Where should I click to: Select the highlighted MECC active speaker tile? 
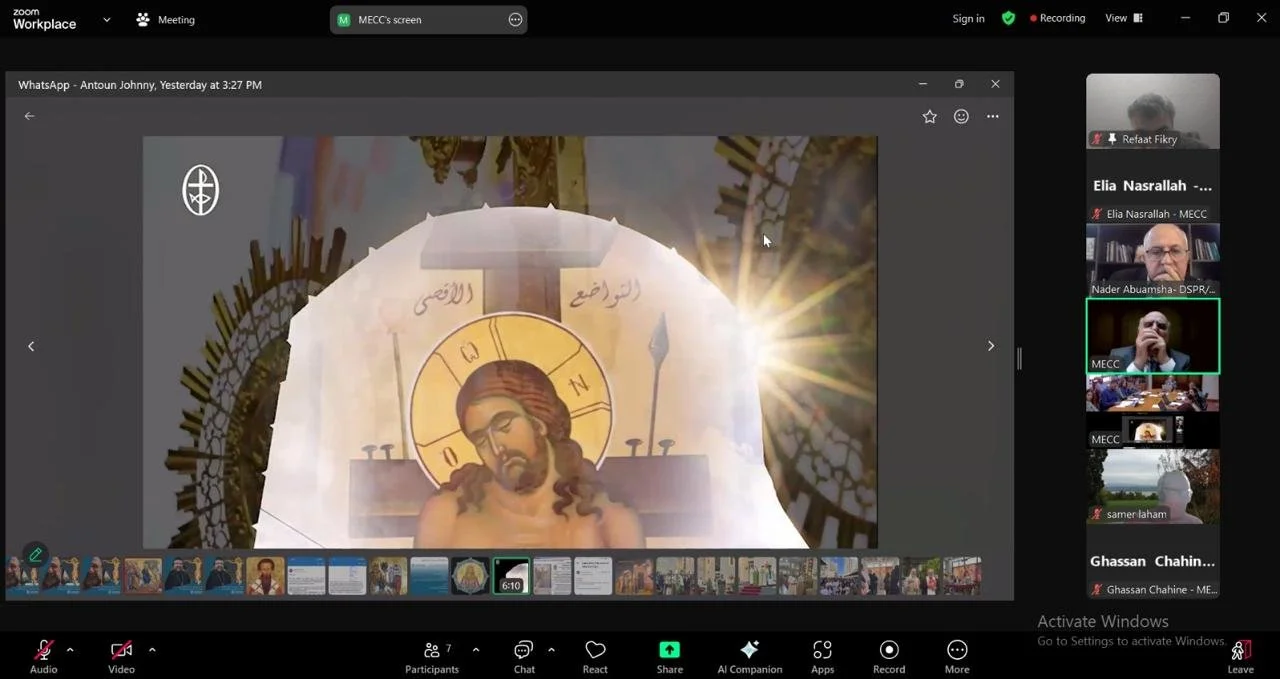tap(1153, 336)
